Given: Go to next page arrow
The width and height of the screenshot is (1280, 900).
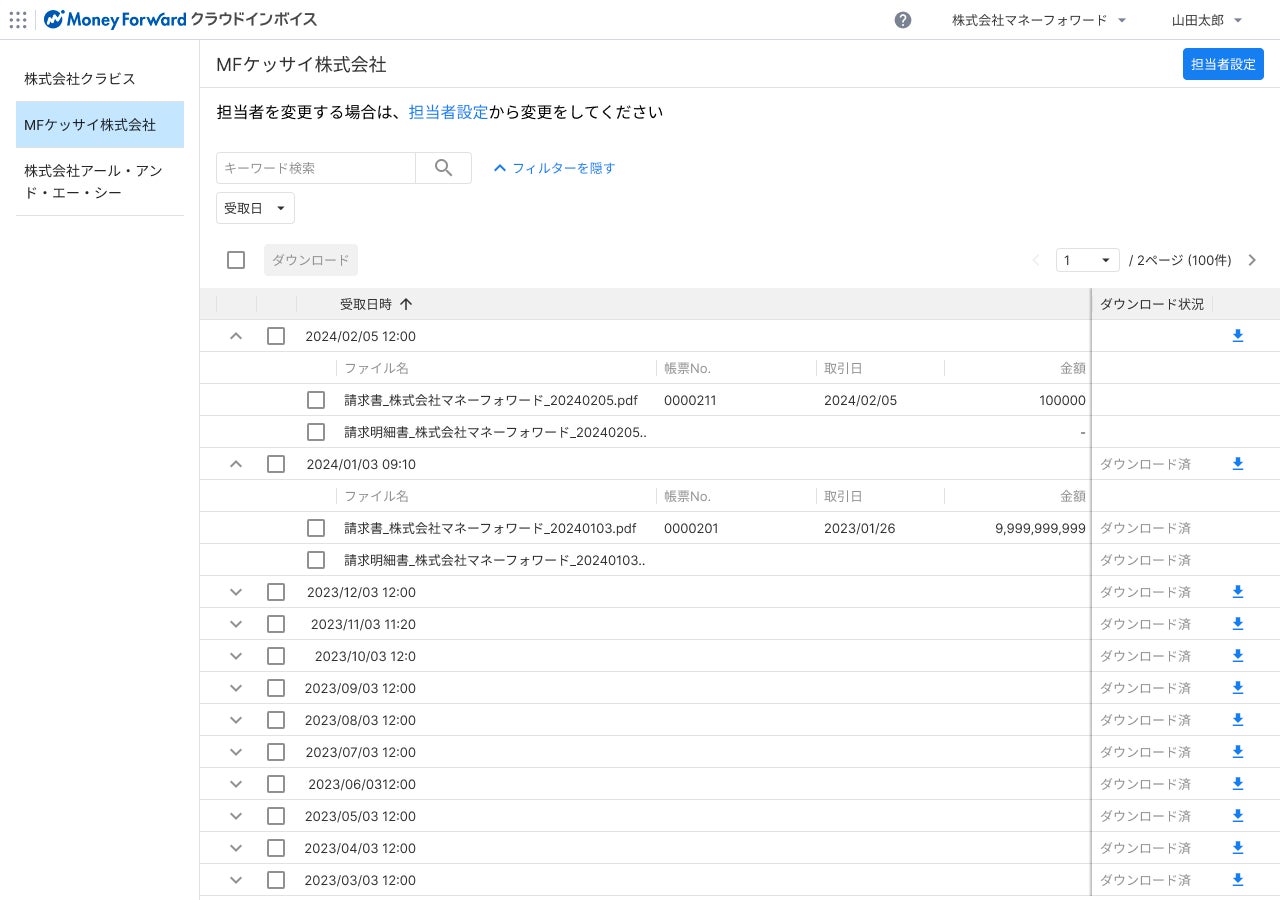Looking at the screenshot, I should (1252, 260).
